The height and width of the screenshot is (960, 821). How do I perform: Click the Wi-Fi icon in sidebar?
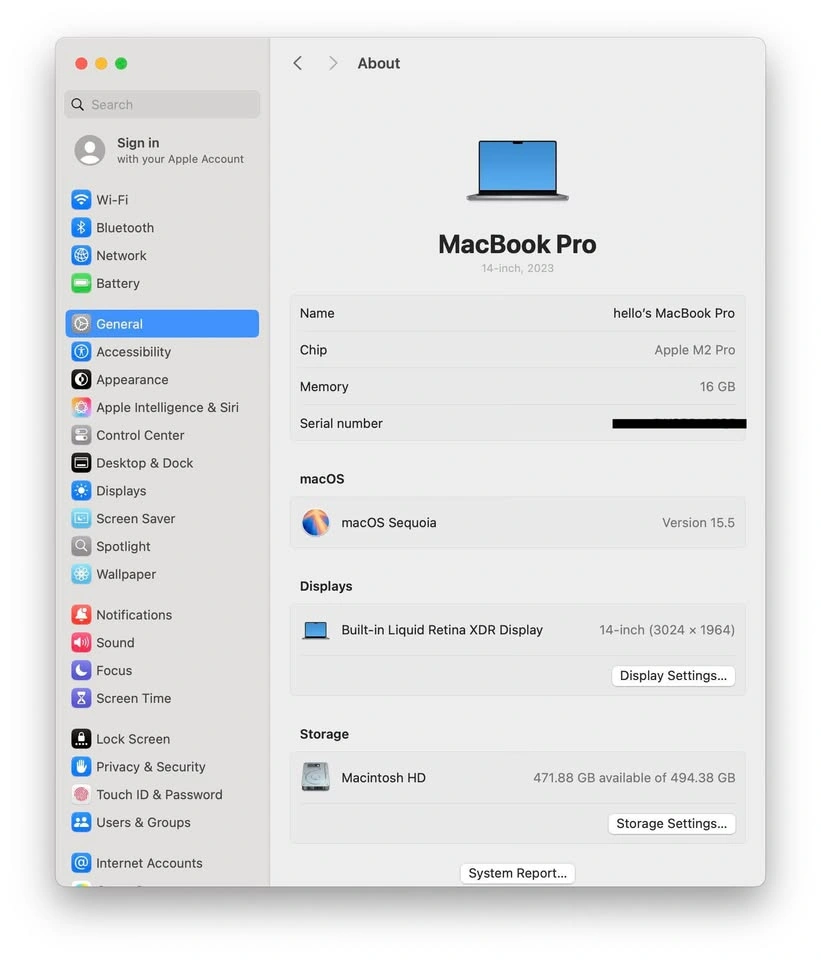tap(81, 200)
